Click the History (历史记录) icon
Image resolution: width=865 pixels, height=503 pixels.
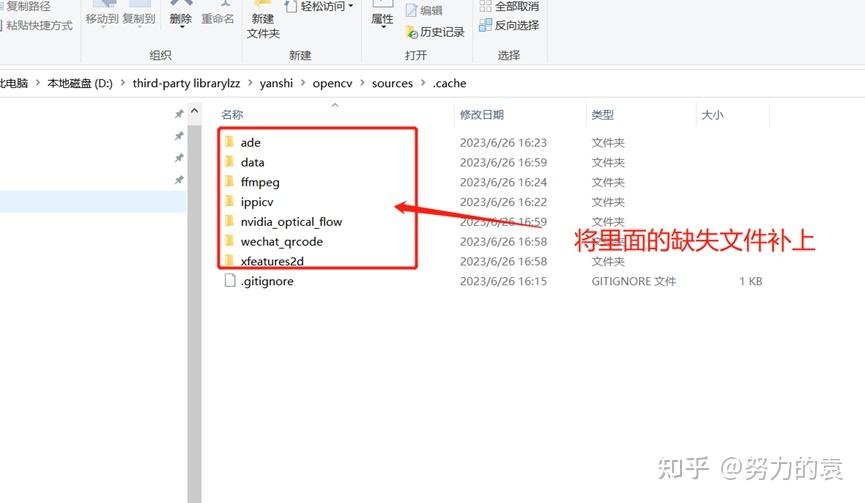pyautogui.click(x=412, y=32)
